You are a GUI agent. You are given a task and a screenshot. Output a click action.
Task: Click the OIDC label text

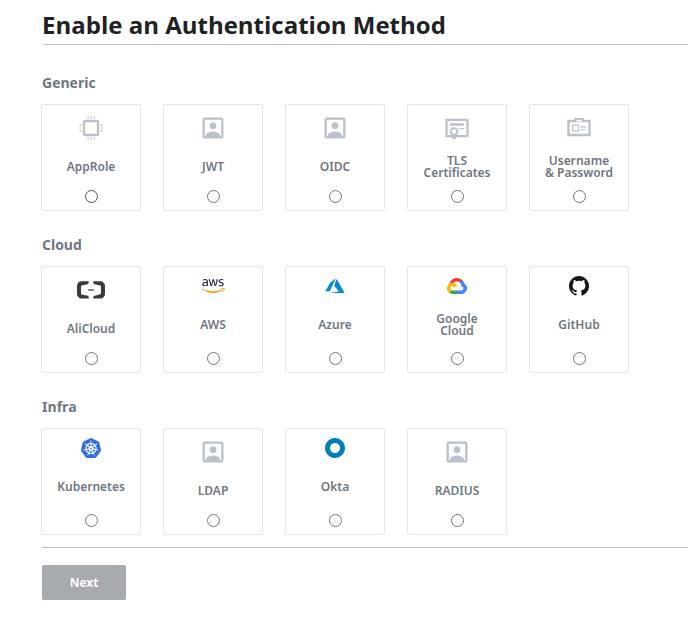click(335, 167)
